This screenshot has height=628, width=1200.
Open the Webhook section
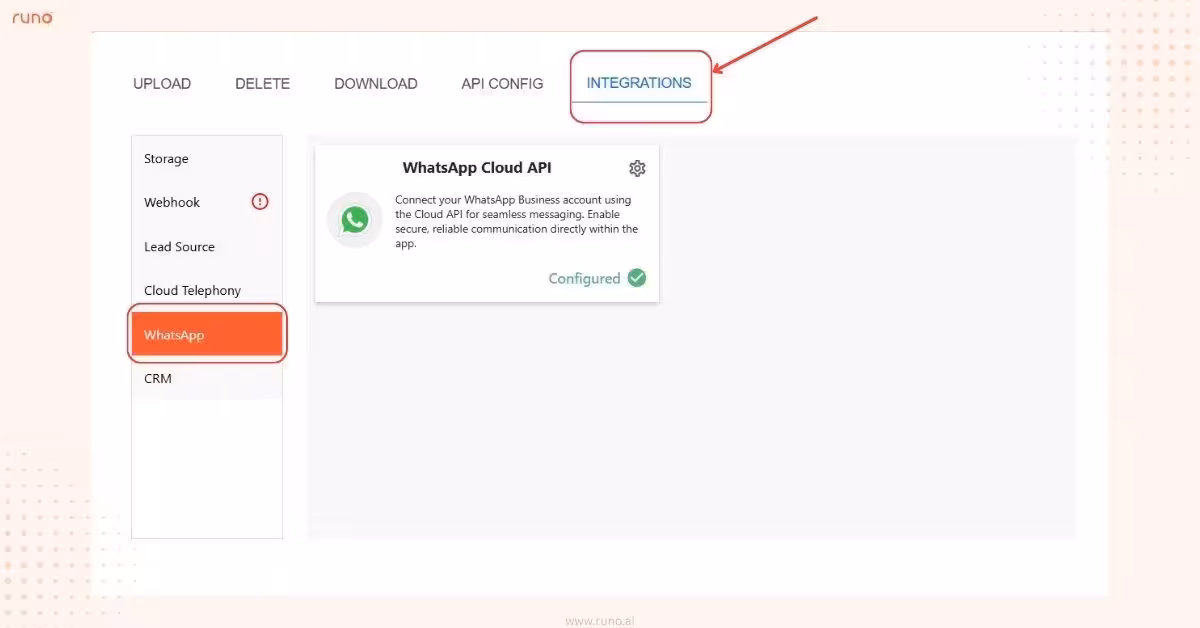171,201
